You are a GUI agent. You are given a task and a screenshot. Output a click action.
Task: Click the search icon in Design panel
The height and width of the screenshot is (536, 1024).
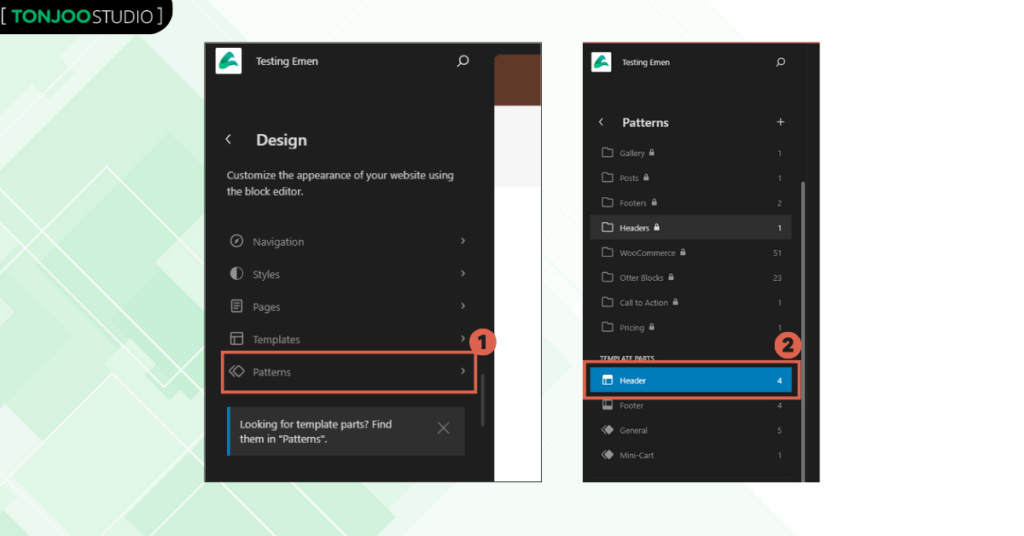462,61
